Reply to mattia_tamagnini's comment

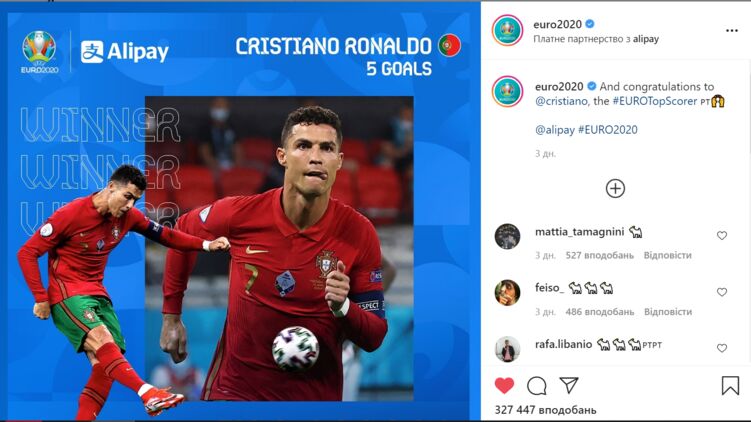click(668, 255)
